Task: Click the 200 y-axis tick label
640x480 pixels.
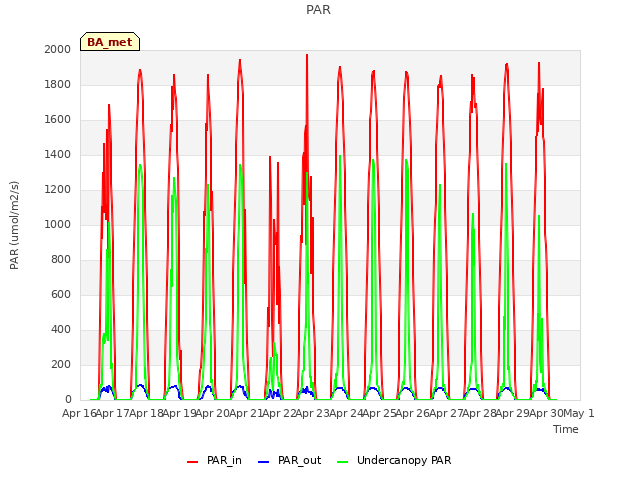Action: 61,364
